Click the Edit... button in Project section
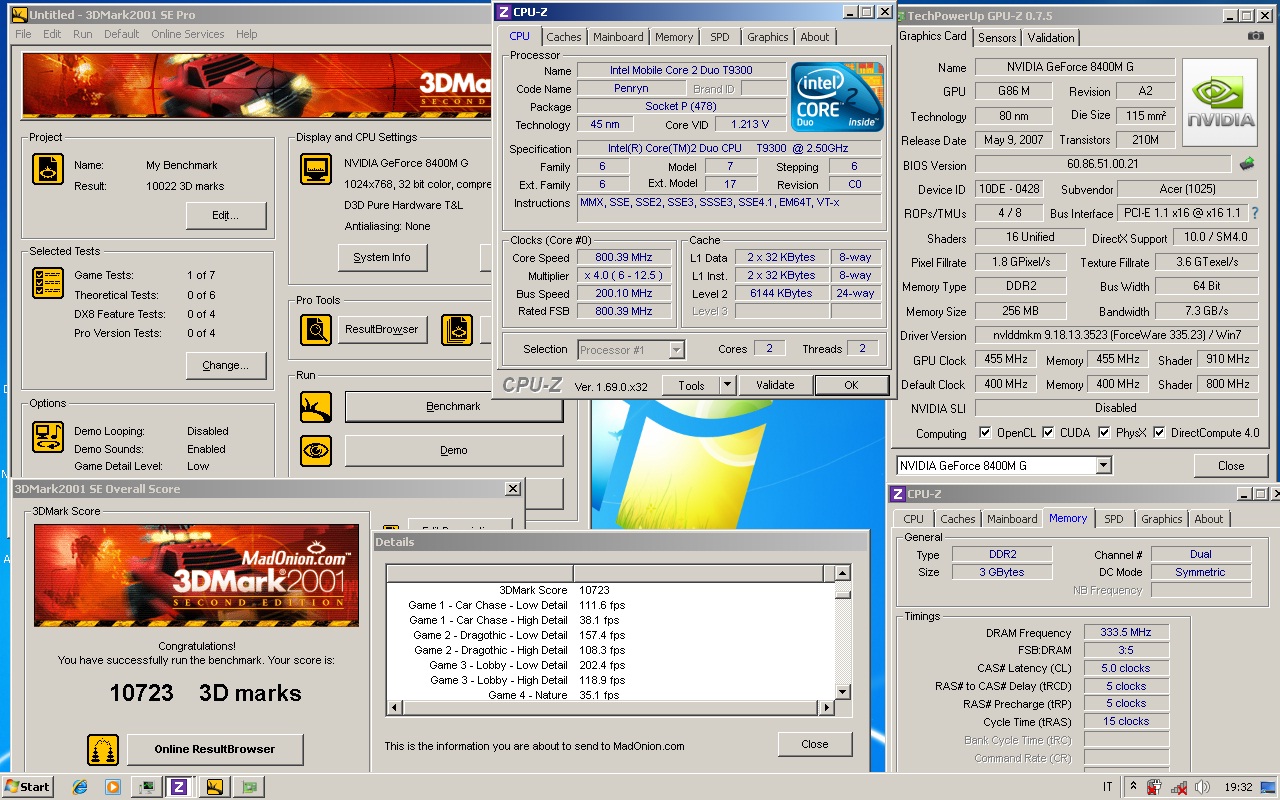The image size is (1280, 800). 226,215
